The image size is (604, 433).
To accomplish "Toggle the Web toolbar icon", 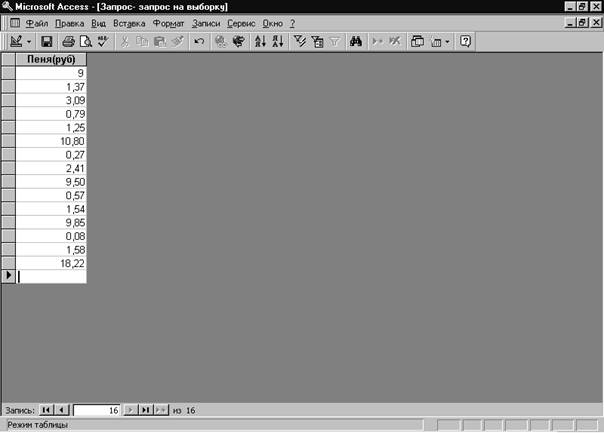I will [x=239, y=41].
